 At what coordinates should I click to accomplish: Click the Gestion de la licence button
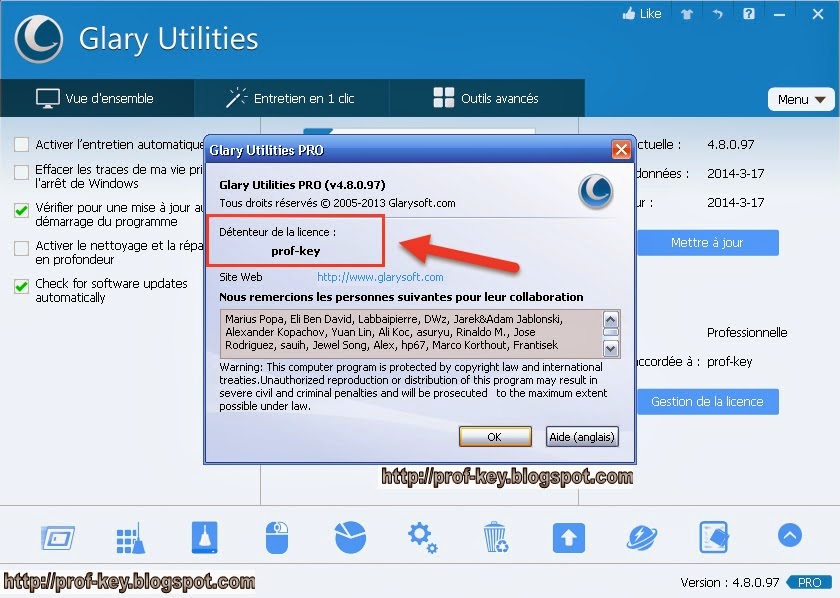coord(707,401)
